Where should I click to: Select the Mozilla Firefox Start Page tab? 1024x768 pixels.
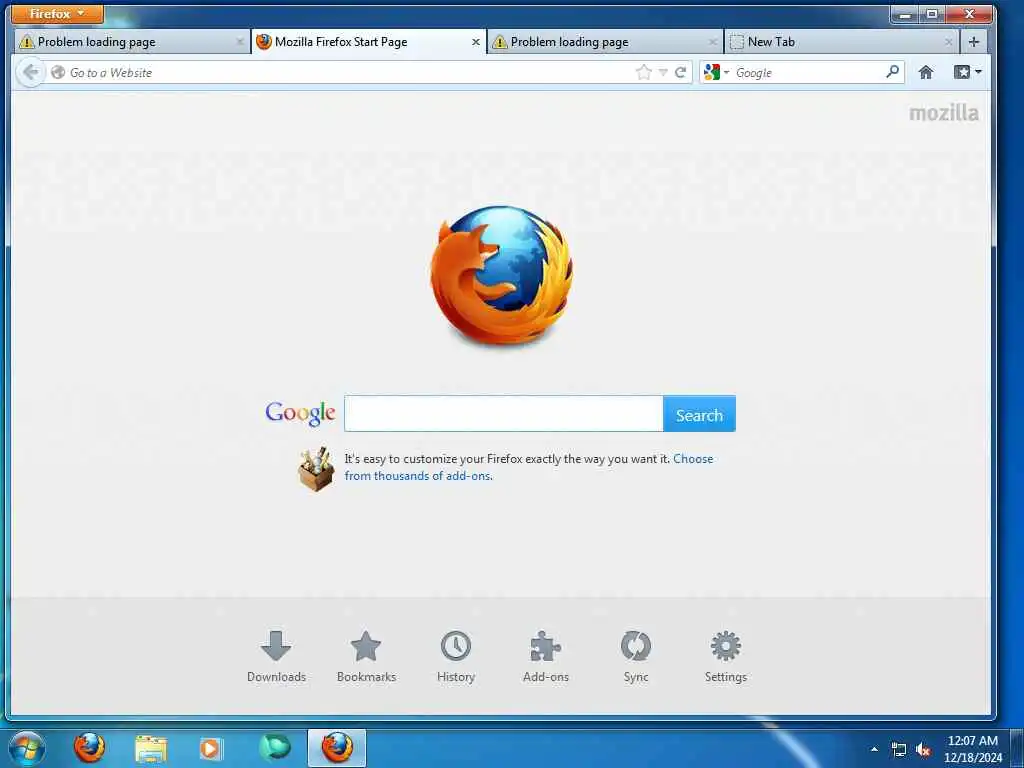coord(368,42)
